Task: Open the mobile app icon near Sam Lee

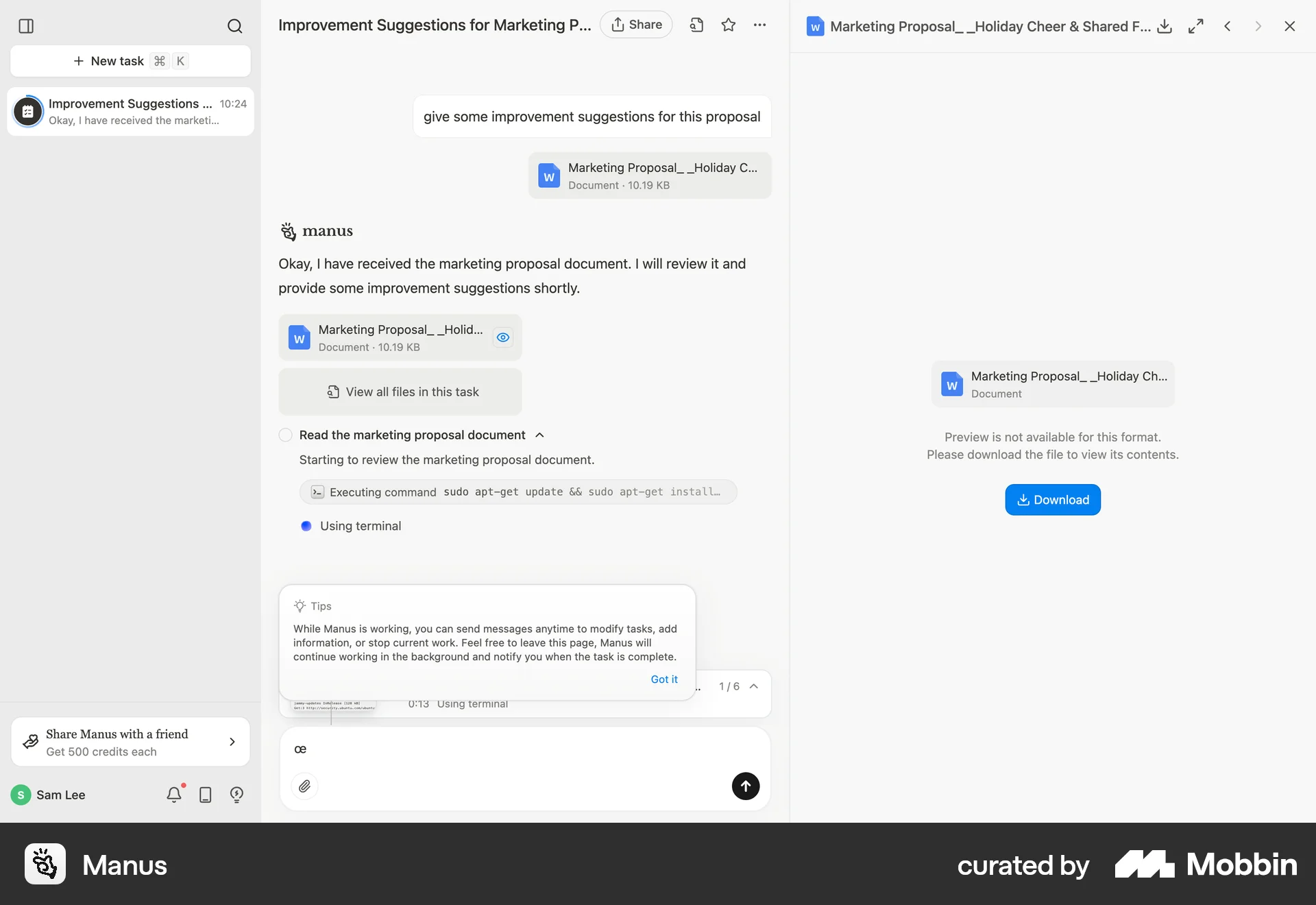Action: coord(205,795)
